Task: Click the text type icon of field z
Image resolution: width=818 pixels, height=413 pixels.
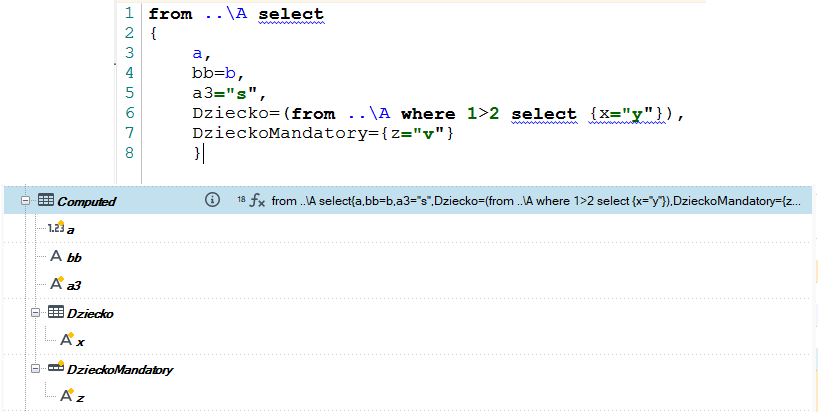Action: (66, 395)
